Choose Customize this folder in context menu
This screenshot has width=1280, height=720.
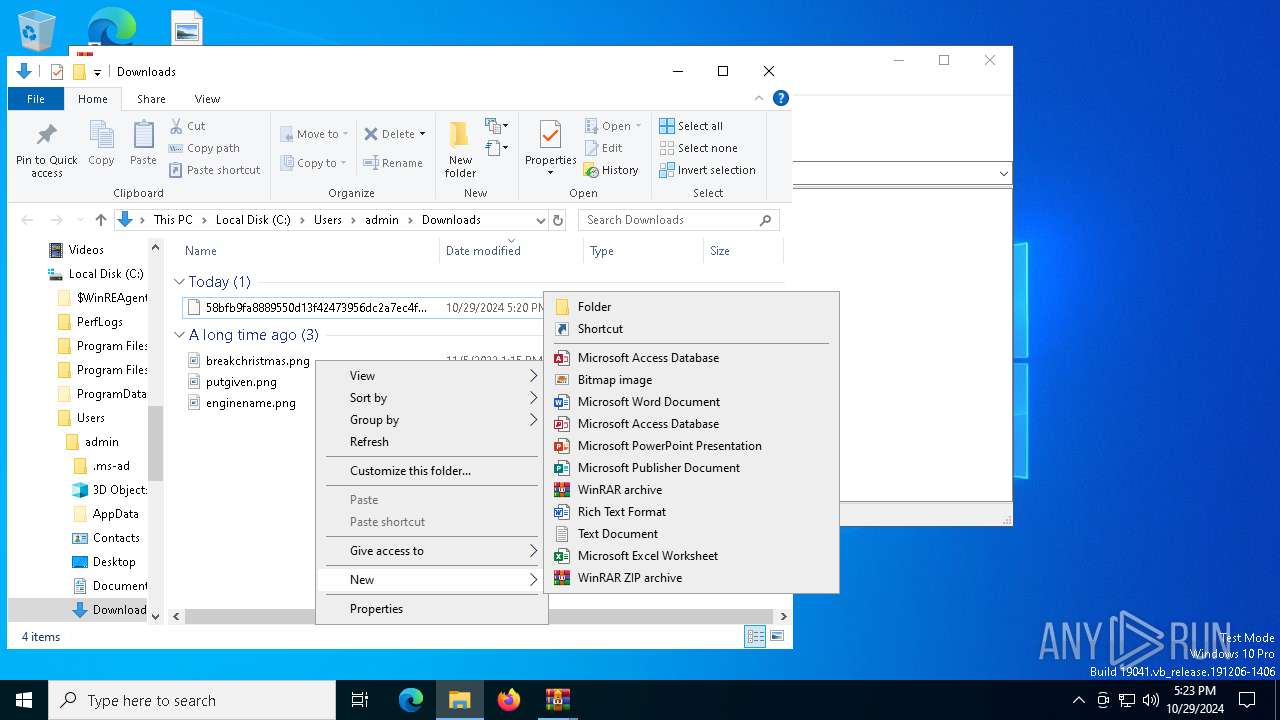click(x=432, y=471)
